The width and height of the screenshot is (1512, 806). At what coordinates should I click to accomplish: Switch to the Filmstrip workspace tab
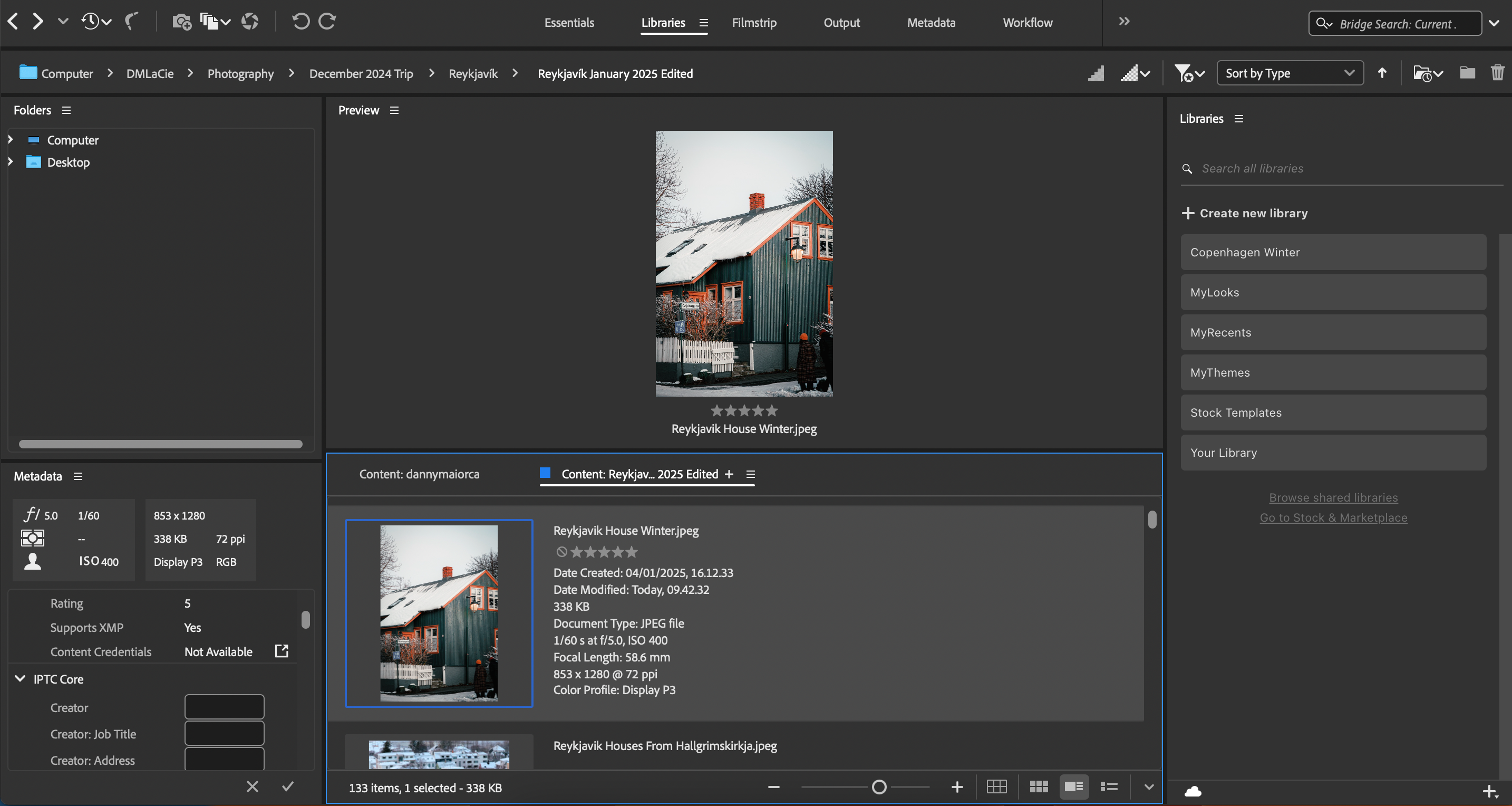754,23
